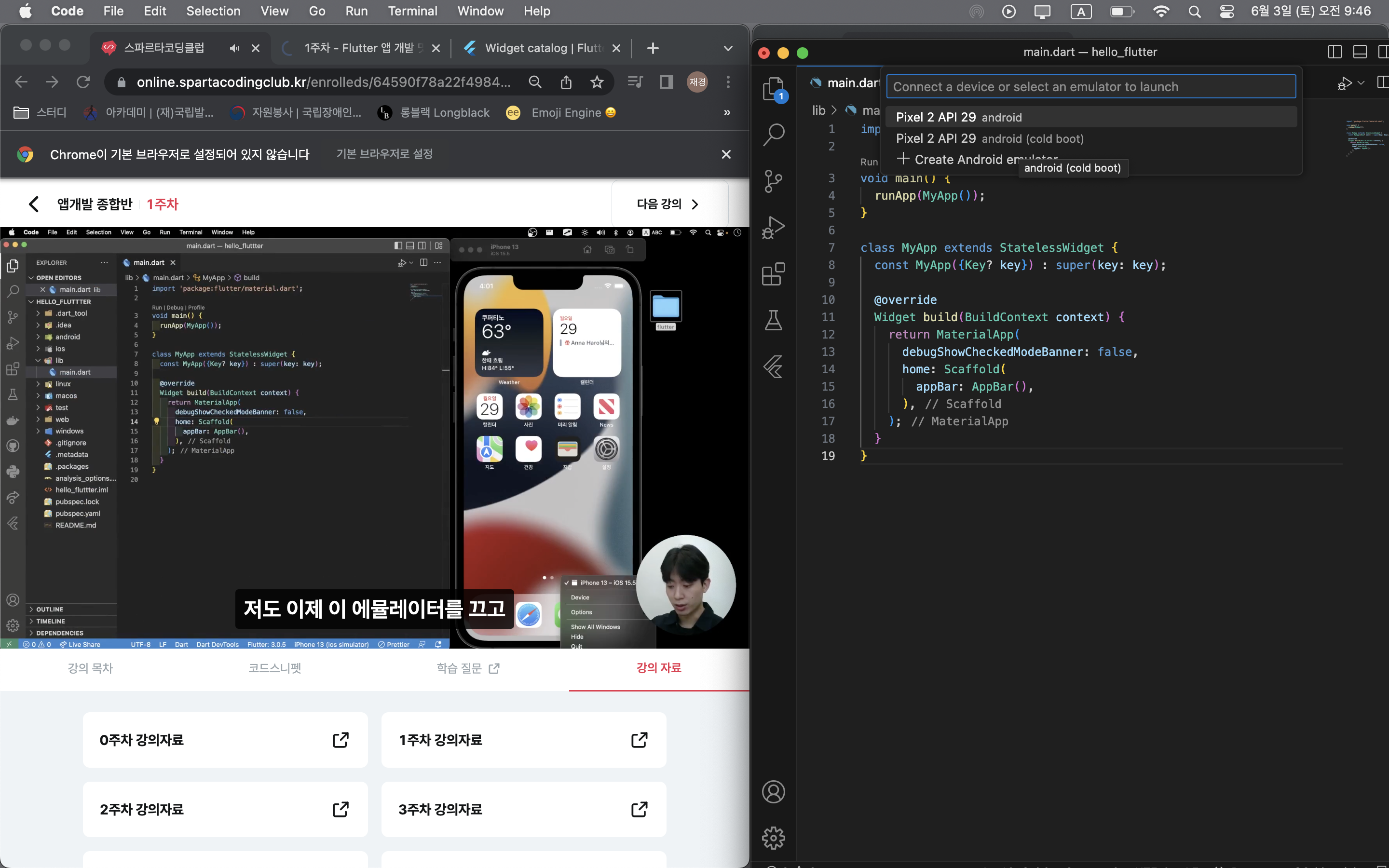Focus the device picker input field
The height and width of the screenshot is (868, 1389).
[1090, 87]
